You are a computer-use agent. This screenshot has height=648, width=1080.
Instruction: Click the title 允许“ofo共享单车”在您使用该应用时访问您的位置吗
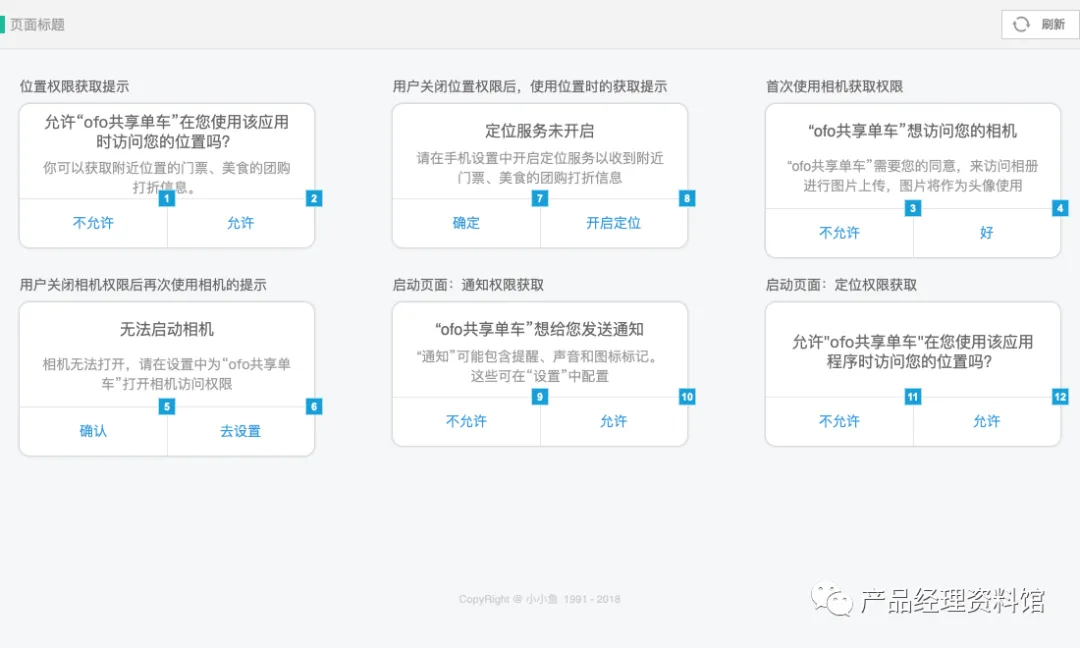click(x=167, y=132)
